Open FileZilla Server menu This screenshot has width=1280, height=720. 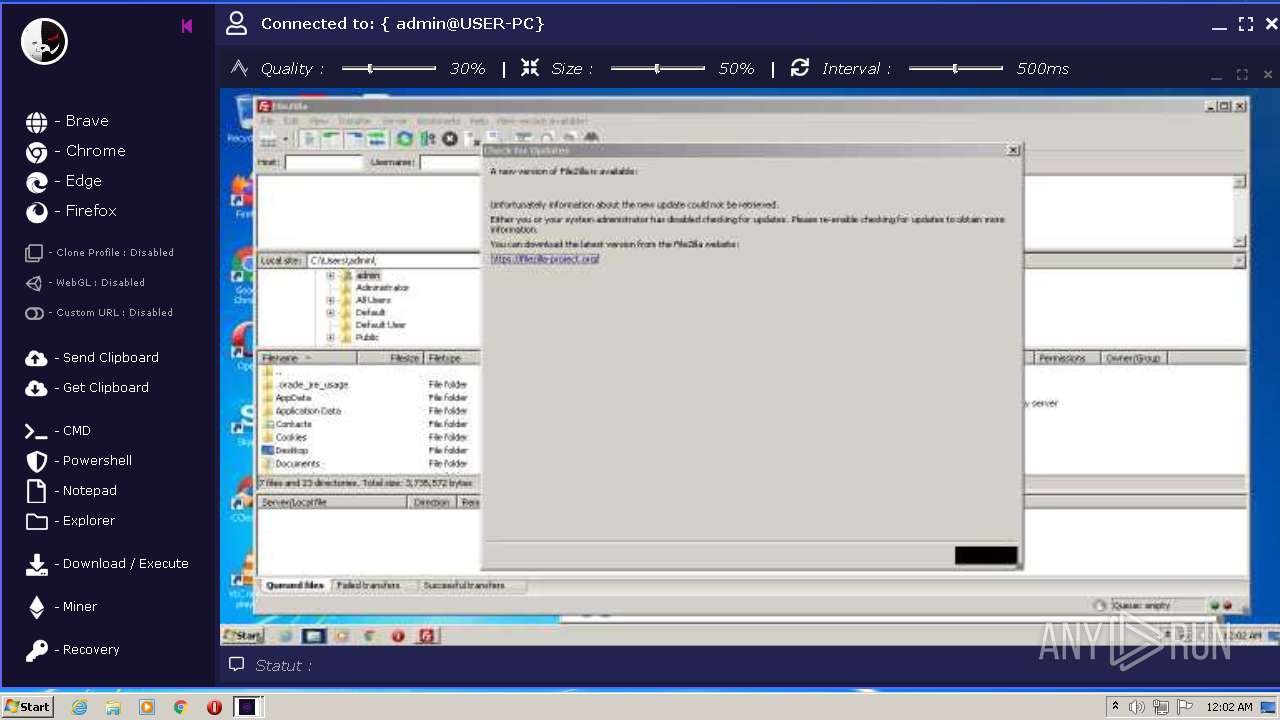395,121
